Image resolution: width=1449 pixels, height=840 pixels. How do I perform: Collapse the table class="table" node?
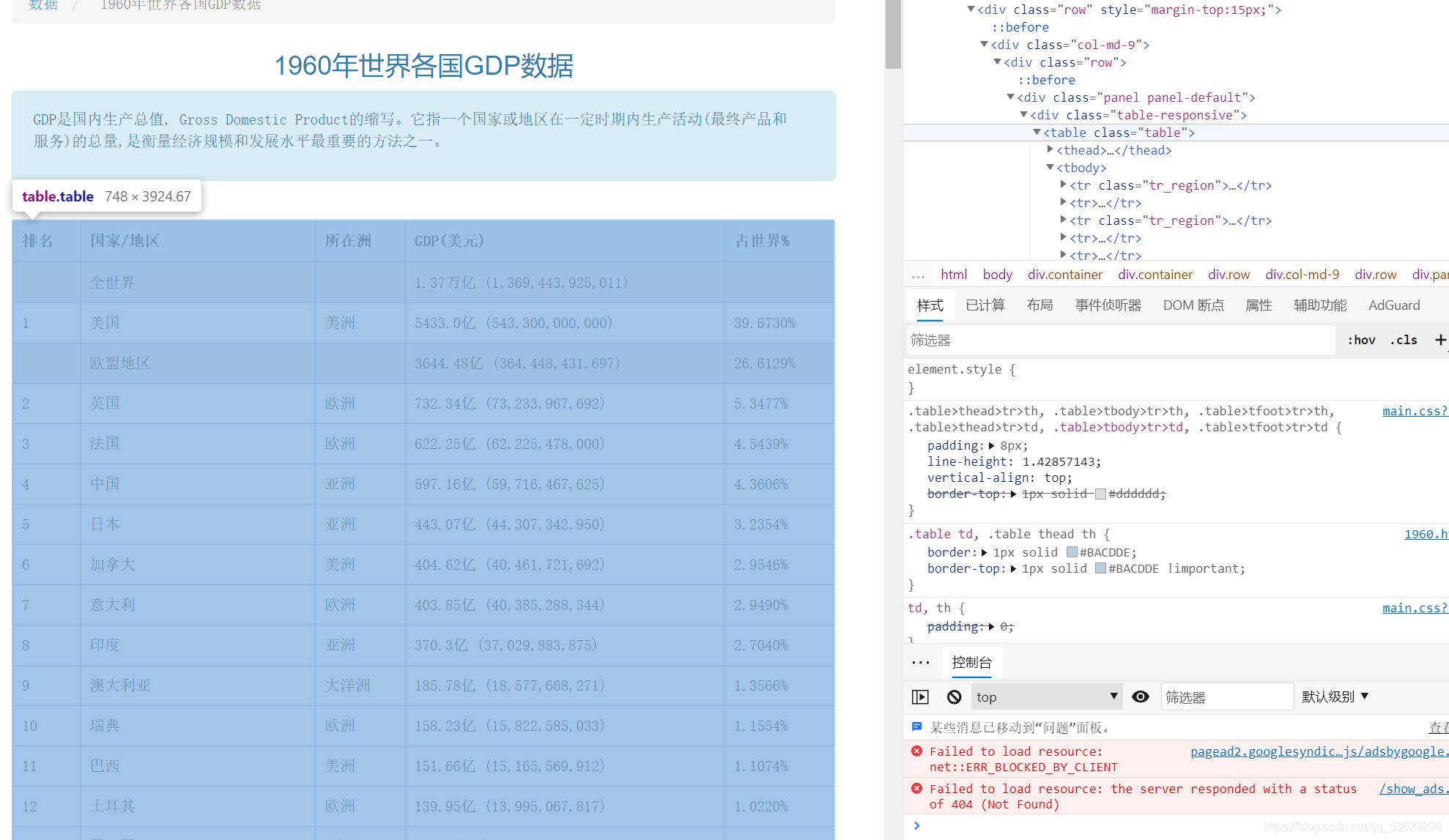point(1037,132)
